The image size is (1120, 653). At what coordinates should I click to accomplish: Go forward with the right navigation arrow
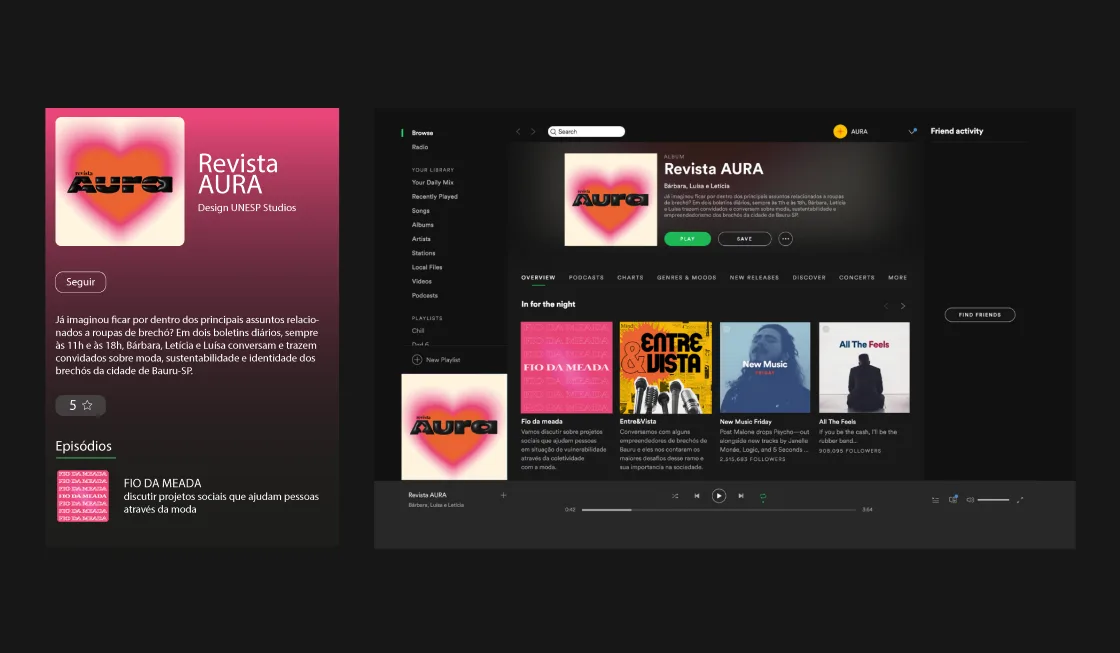point(533,131)
